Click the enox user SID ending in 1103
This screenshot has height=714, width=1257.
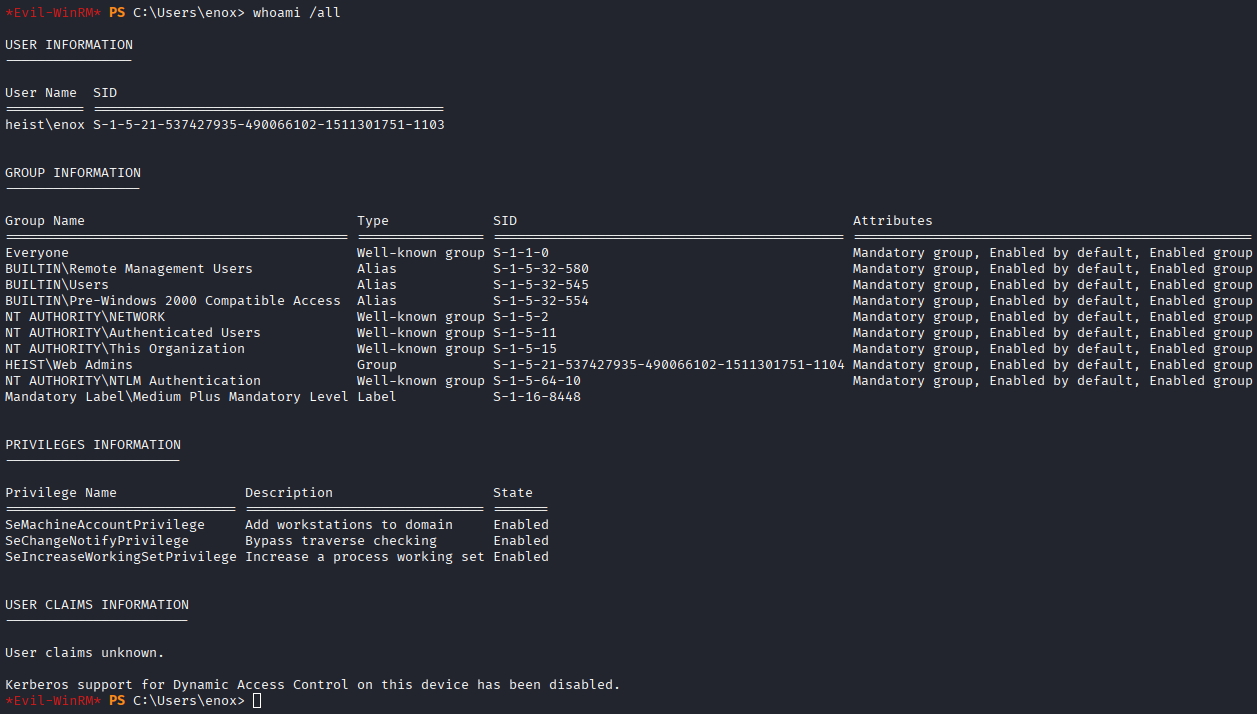(269, 125)
